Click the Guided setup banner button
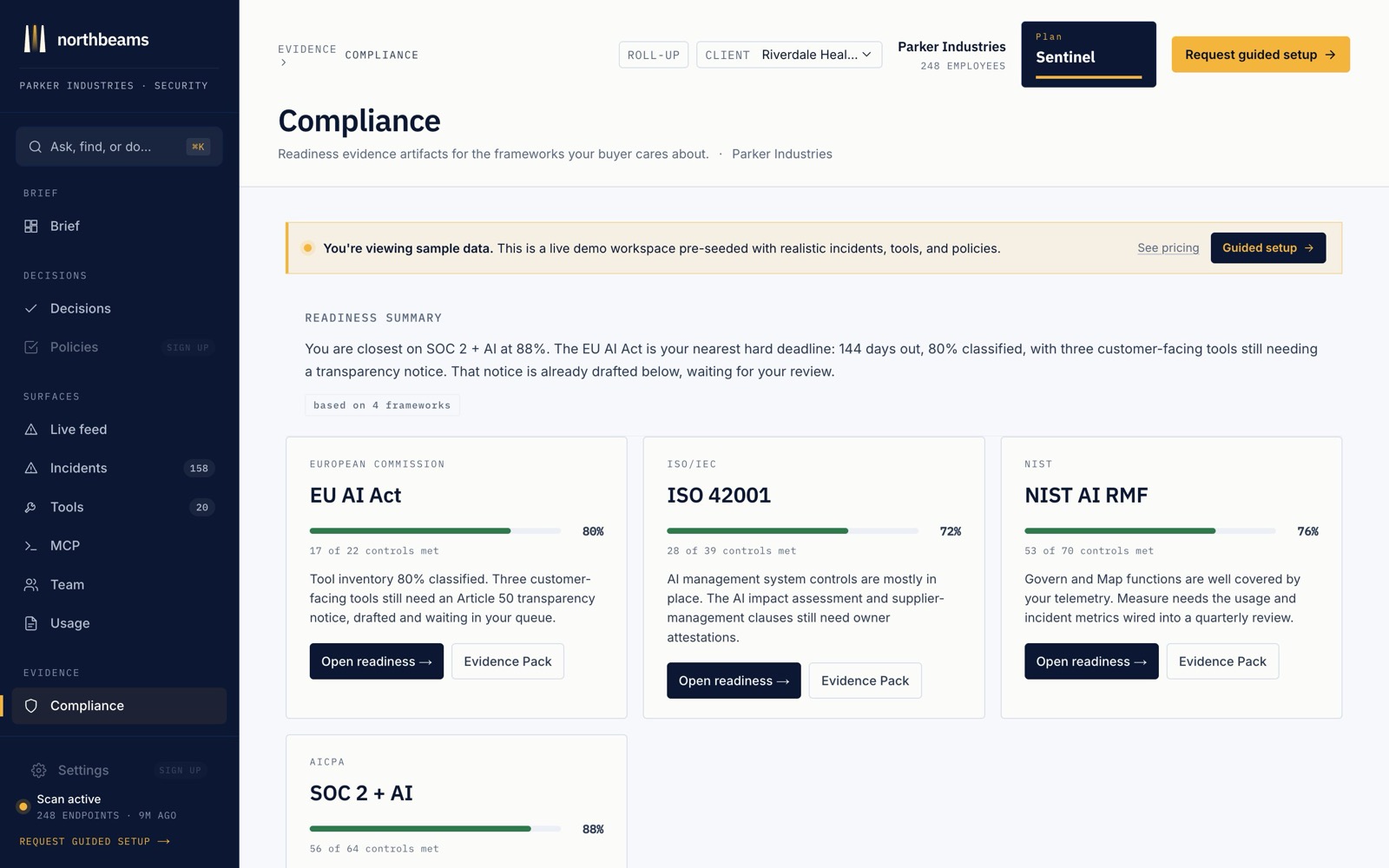Image resolution: width=1389 pixels, height=868 pixels. tap(1268, 248)
